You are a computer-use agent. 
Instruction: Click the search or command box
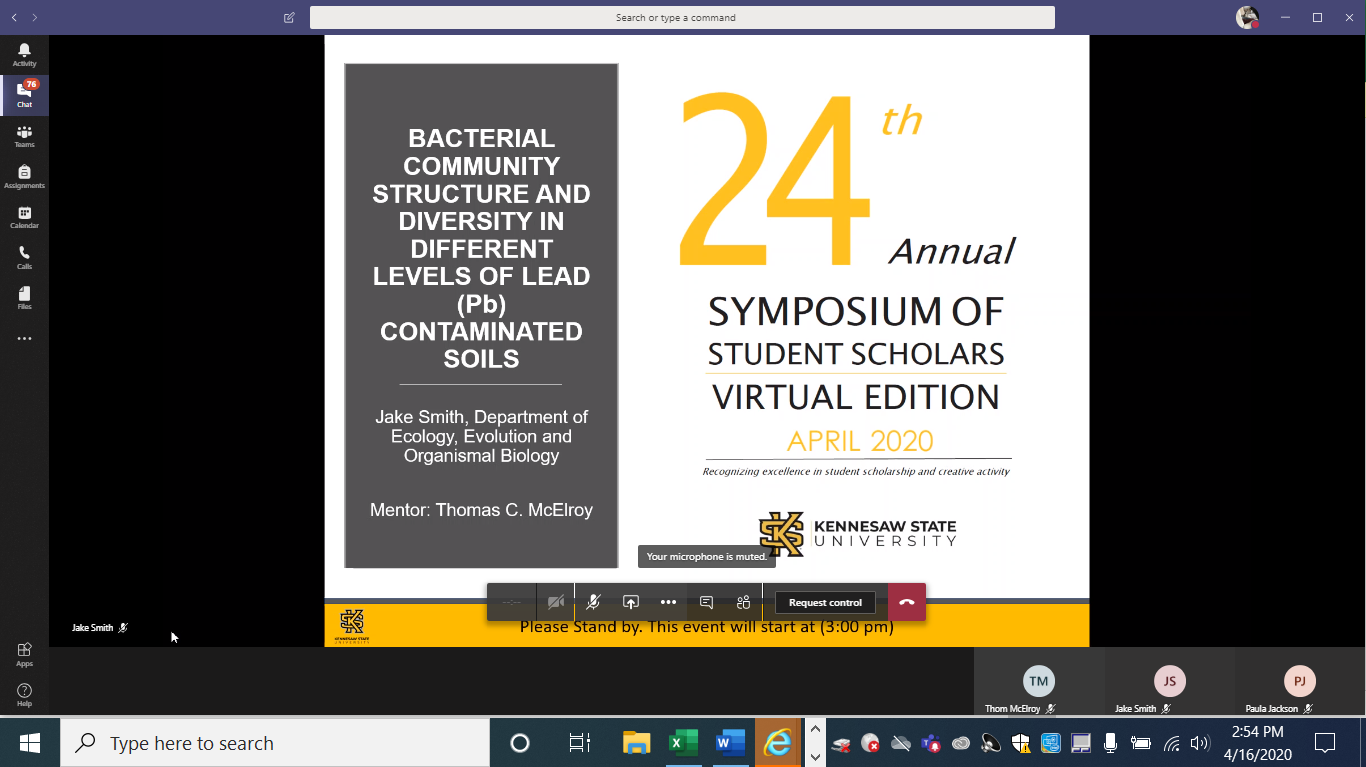(x=682, y=17)
